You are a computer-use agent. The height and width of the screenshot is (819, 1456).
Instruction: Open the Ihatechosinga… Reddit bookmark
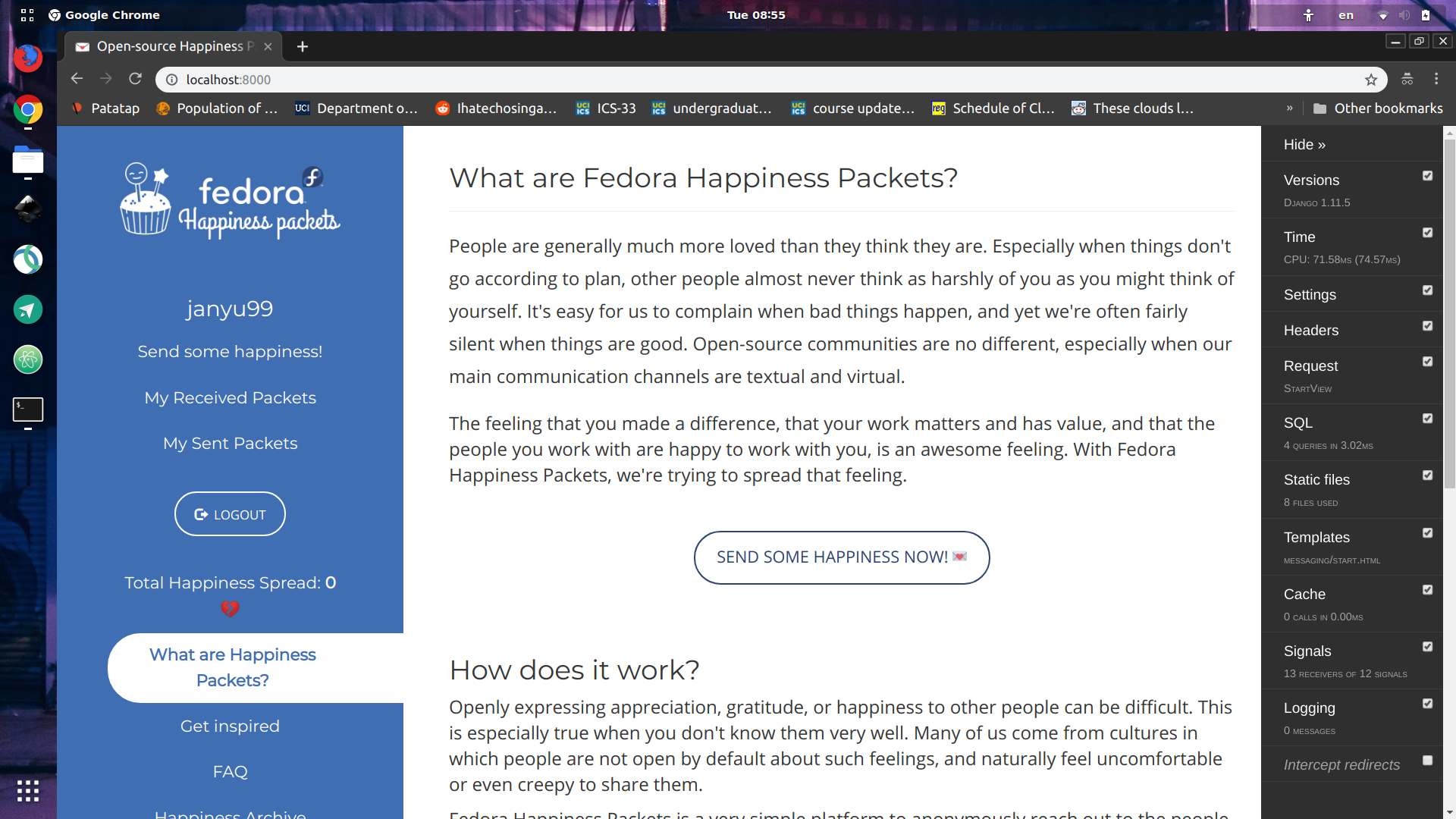[496, 108]
